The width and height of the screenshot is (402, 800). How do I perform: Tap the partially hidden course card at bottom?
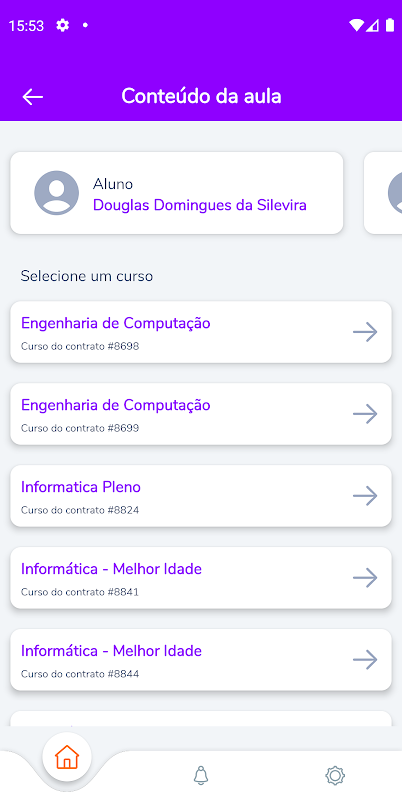201,718
